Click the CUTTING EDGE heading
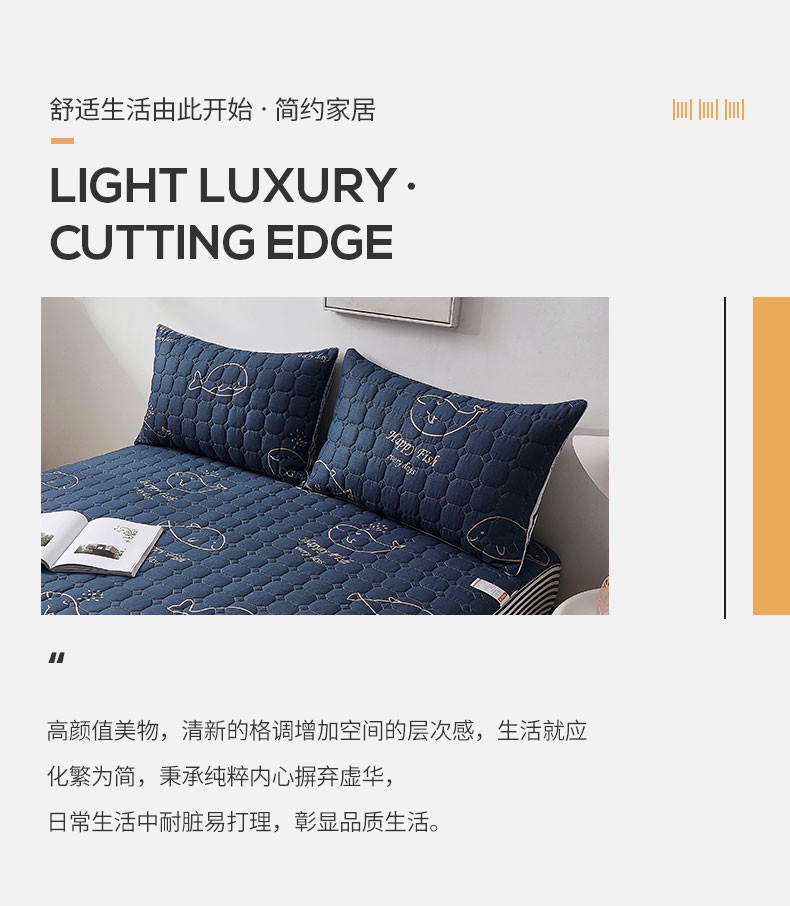 [x=221, y=242]
